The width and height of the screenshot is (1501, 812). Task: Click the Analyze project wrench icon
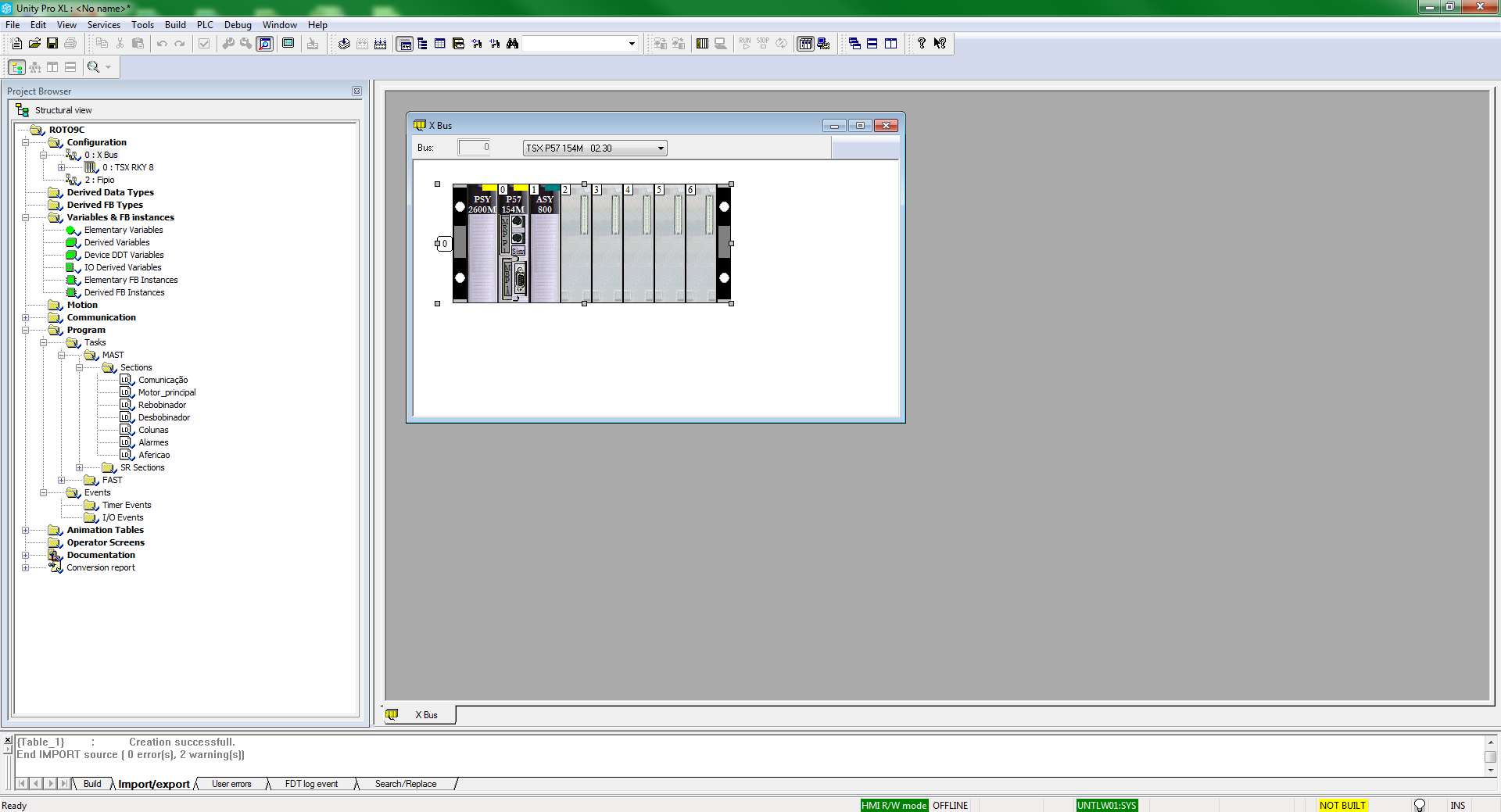[x=228, y=44]
